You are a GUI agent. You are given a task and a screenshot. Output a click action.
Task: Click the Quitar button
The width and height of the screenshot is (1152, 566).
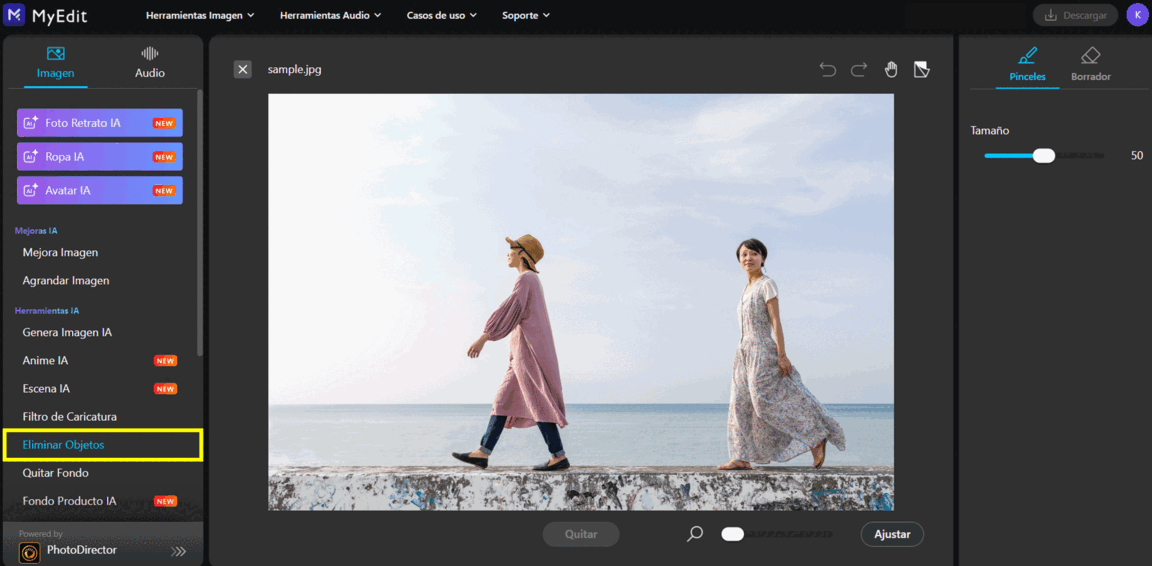coord(581,534)
